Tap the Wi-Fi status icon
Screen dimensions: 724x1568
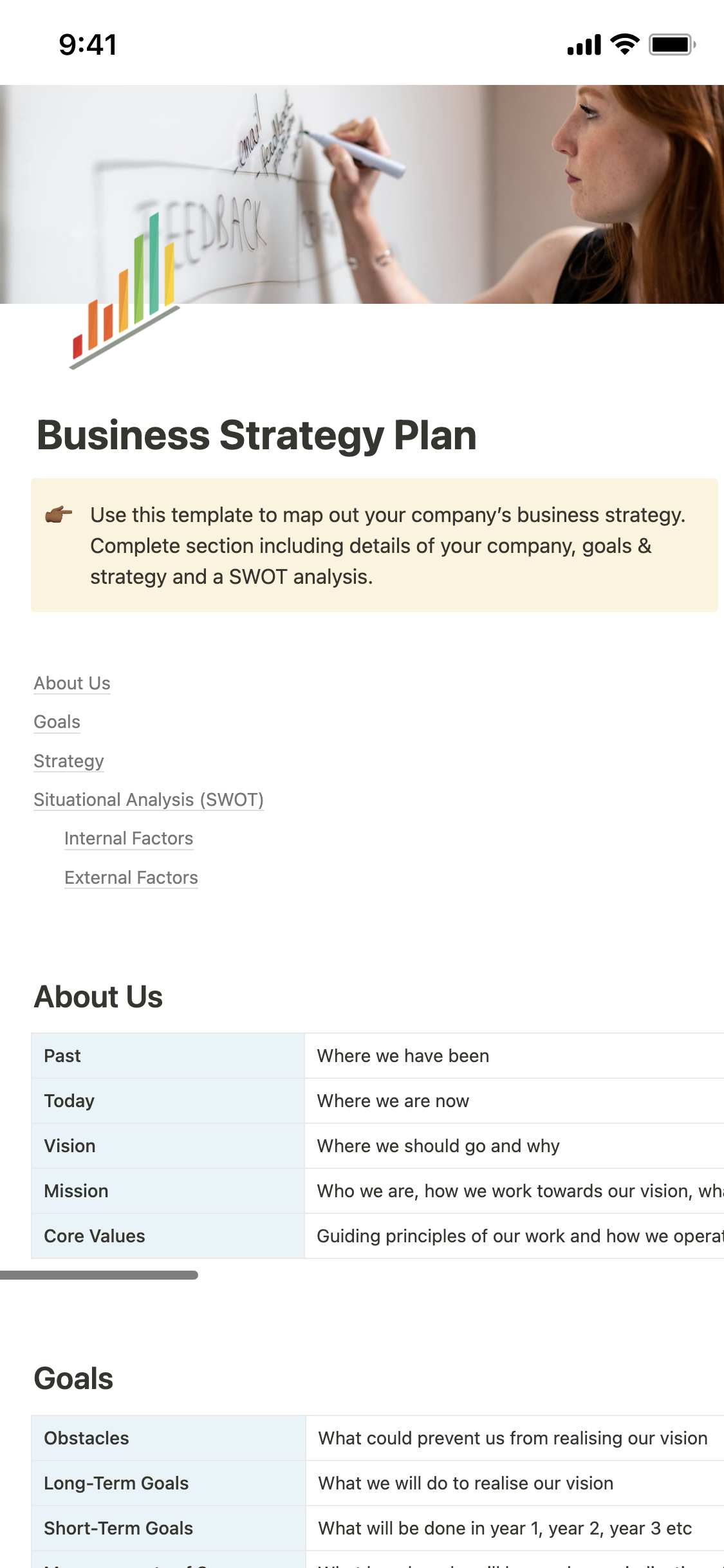tap(624, 44)
